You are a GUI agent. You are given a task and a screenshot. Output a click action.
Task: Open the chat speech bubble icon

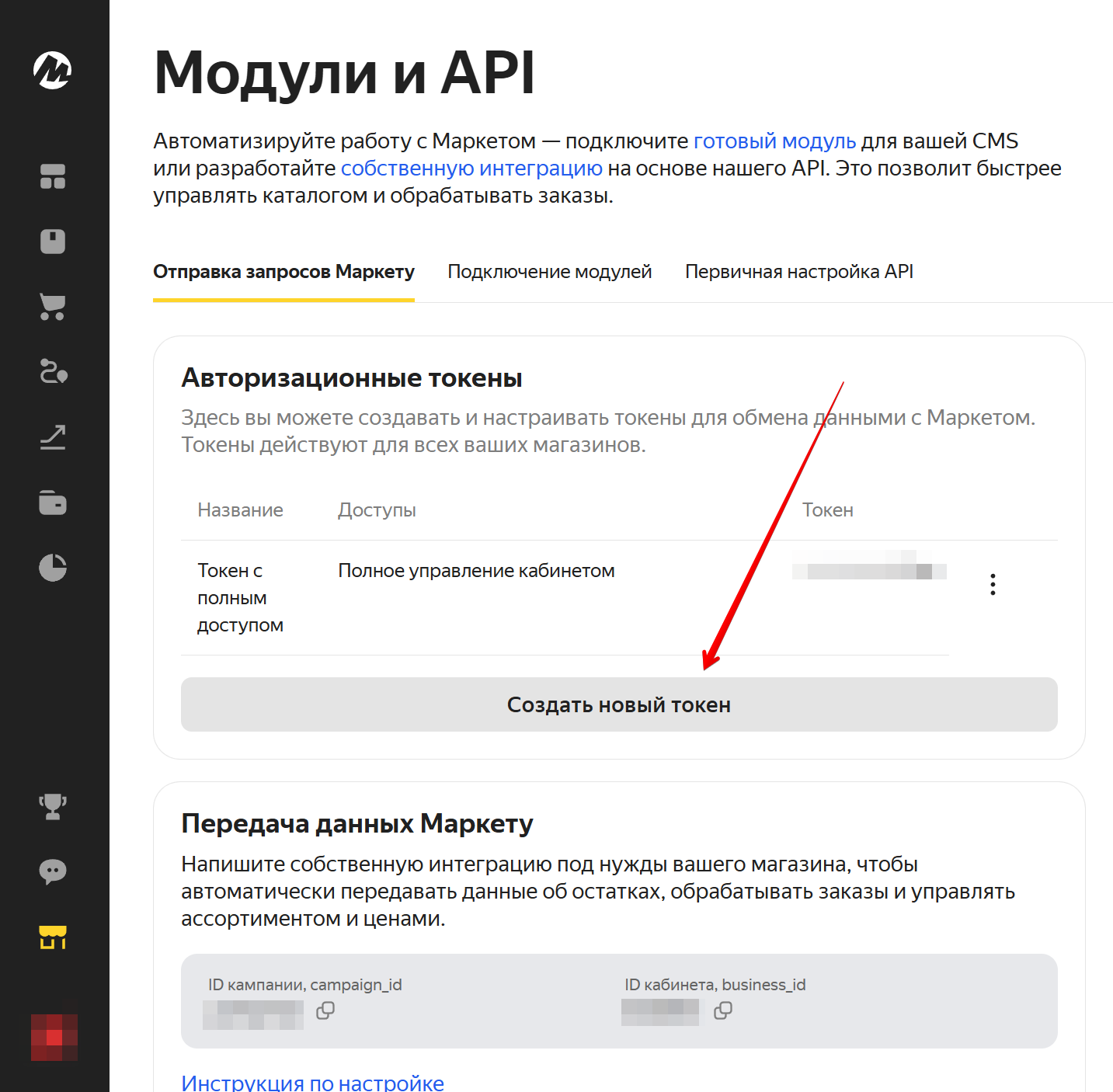pyautogui.click(x=53, y=871)
